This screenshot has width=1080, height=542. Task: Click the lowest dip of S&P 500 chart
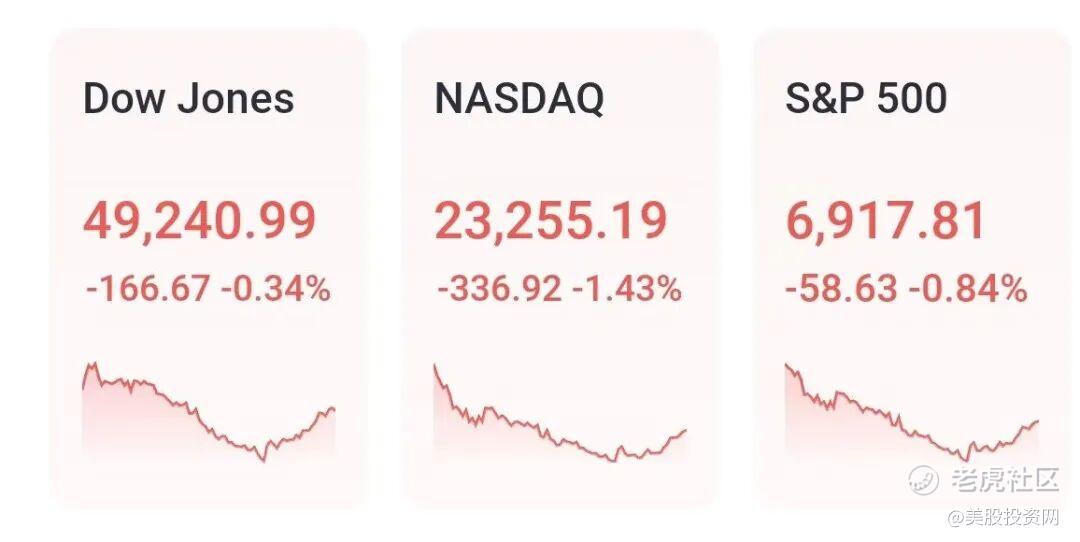[965, 460]
